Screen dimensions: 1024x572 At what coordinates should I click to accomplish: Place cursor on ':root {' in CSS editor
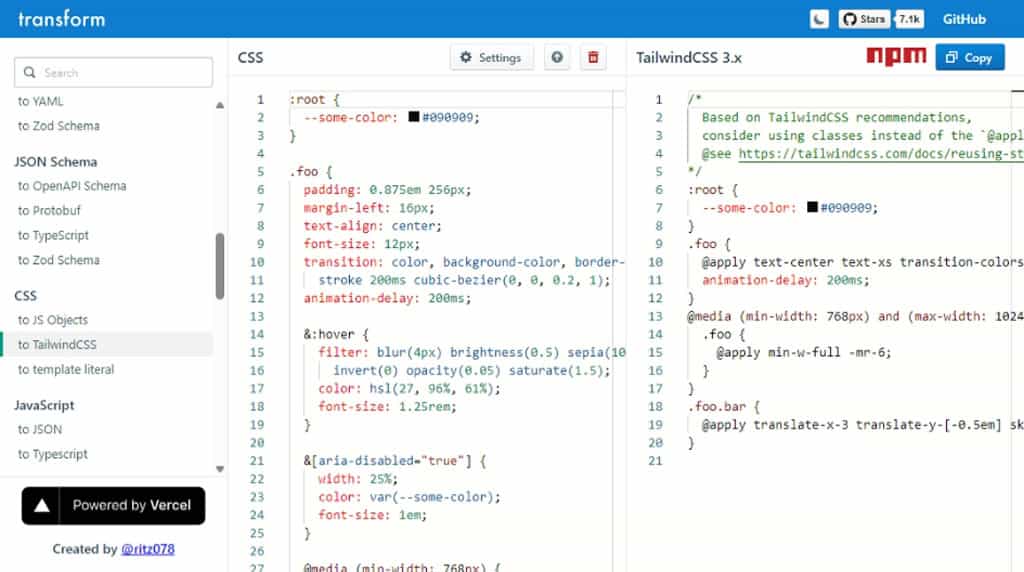click(x=315, y=99)
